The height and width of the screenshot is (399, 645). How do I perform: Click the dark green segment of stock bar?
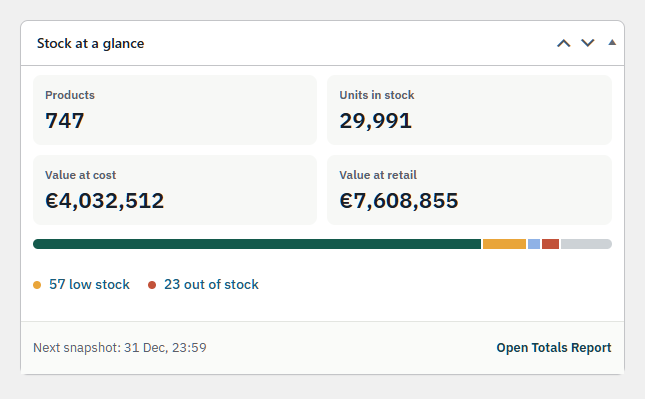[x=257, y=244]
